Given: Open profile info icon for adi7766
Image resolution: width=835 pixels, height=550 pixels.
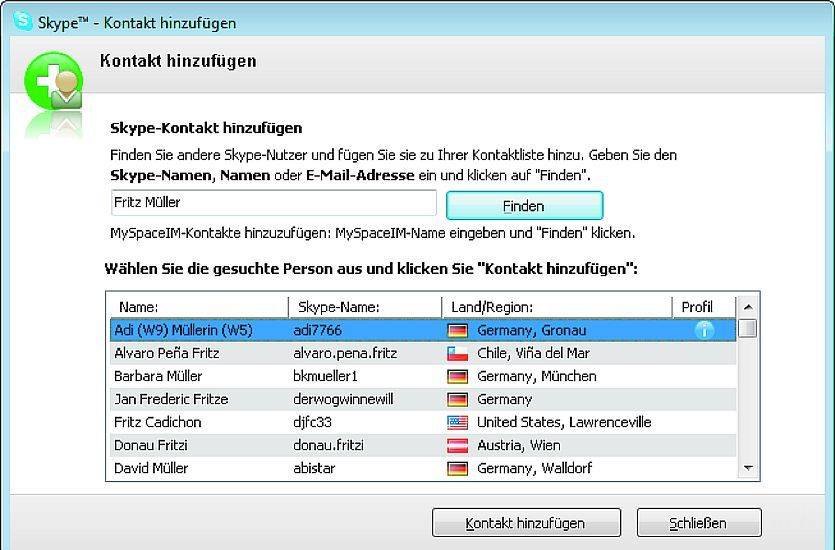Looking at the screenshot, I should [x=704, y=330].
